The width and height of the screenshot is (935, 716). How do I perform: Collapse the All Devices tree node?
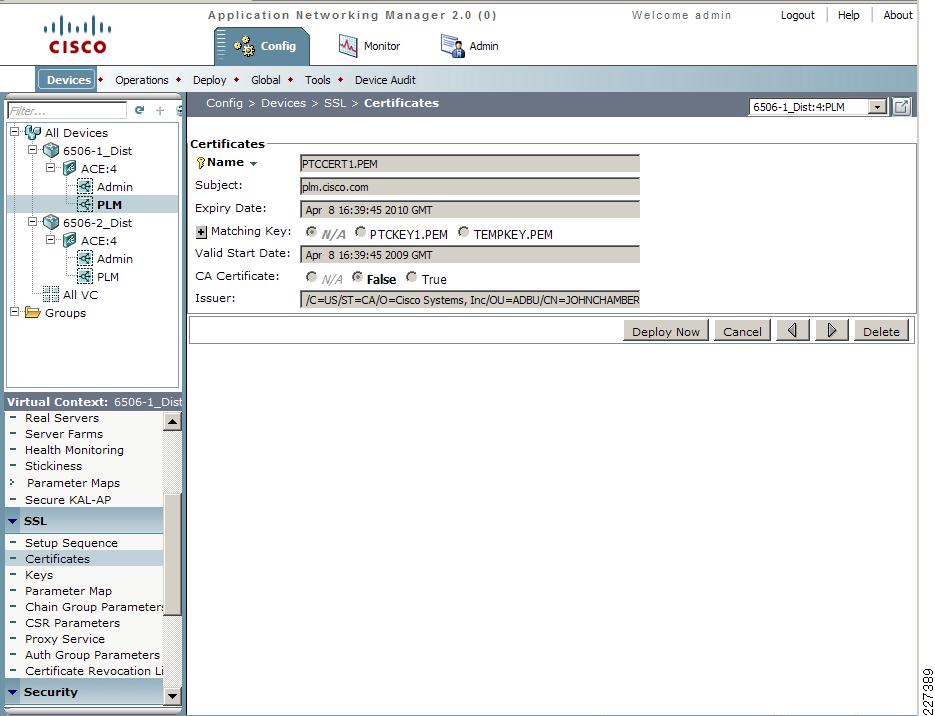[x=16, y=132]
